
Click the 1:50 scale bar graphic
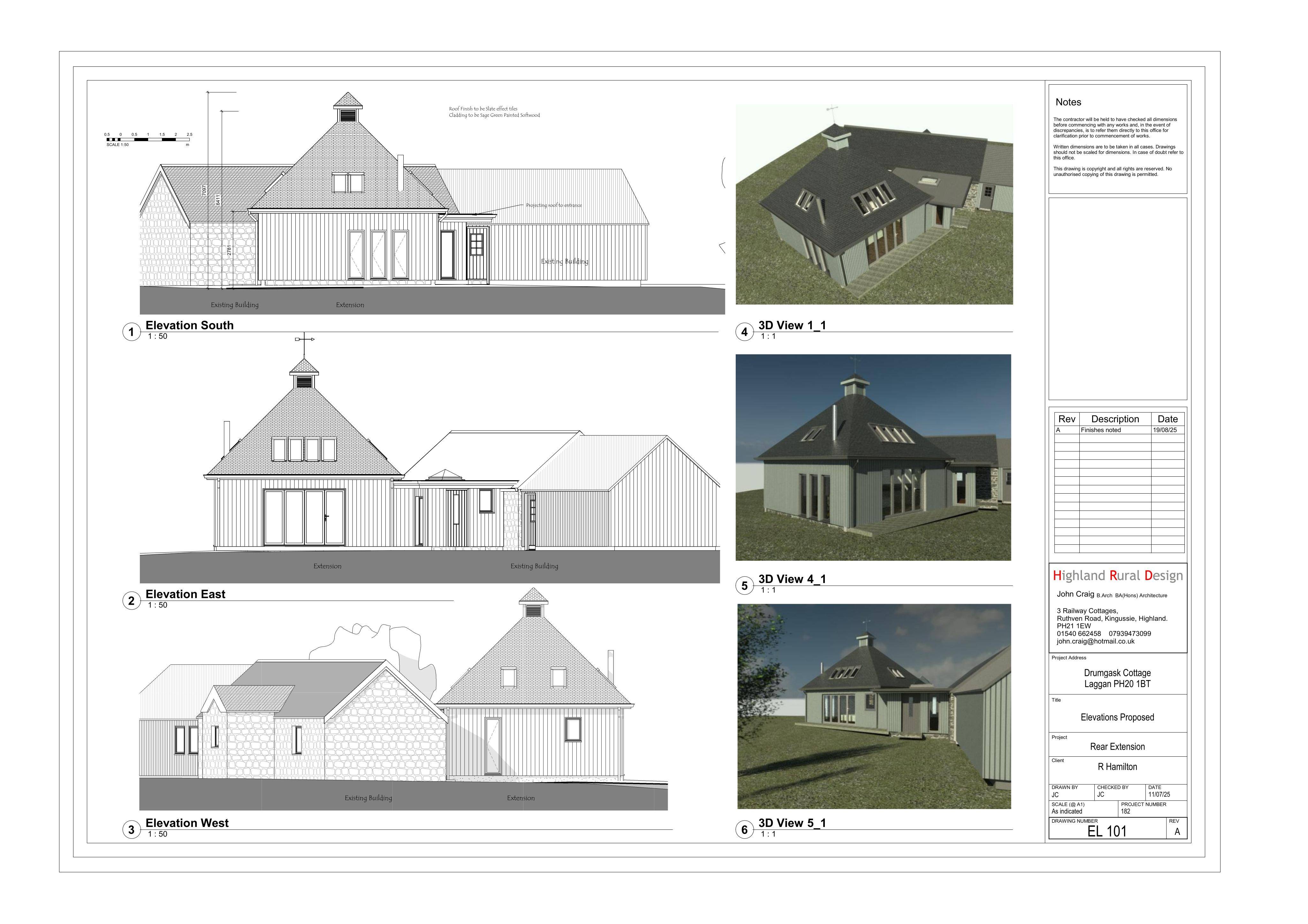148,140
